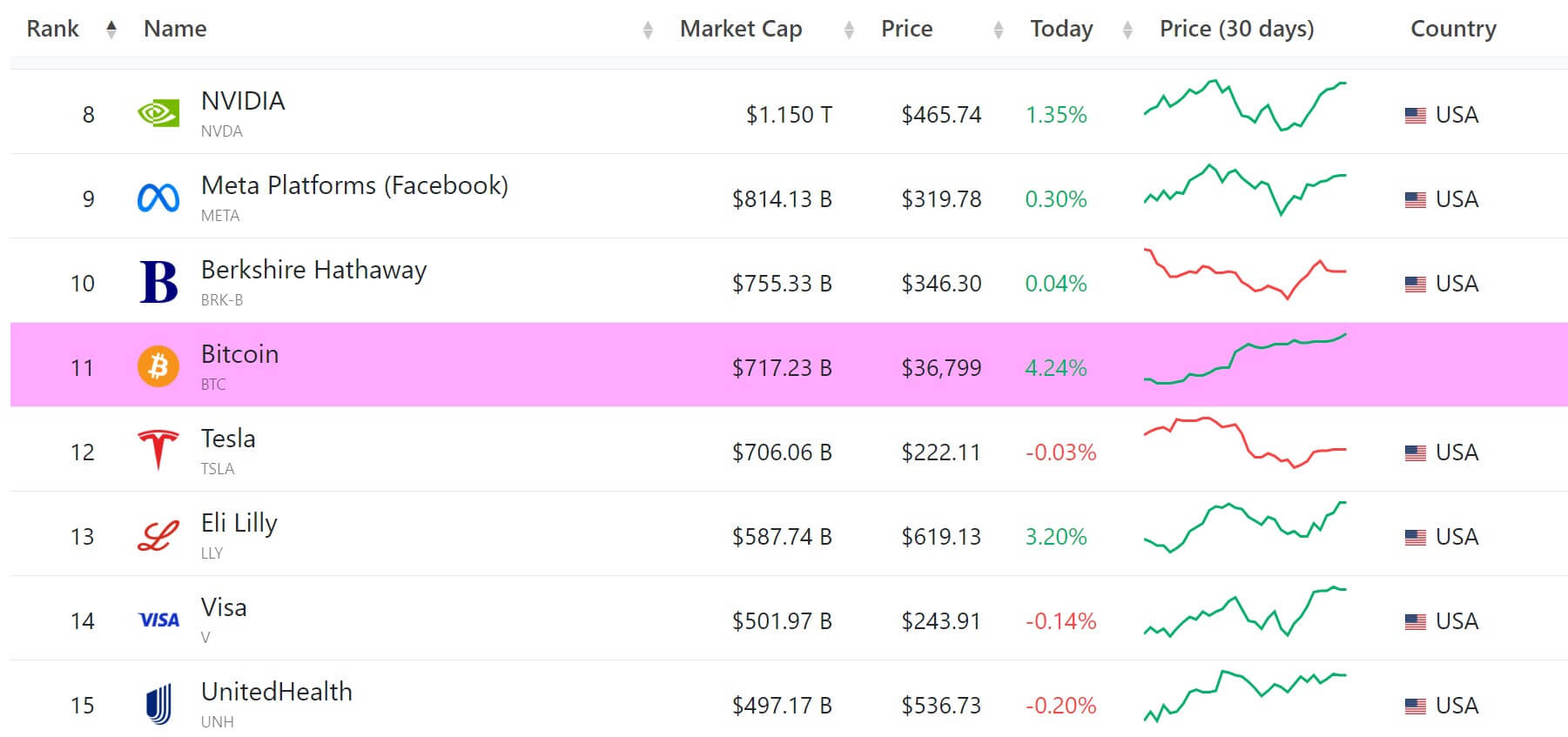Toggle sorting on the Price column
Screen dimensions: 1568x737
998,29
